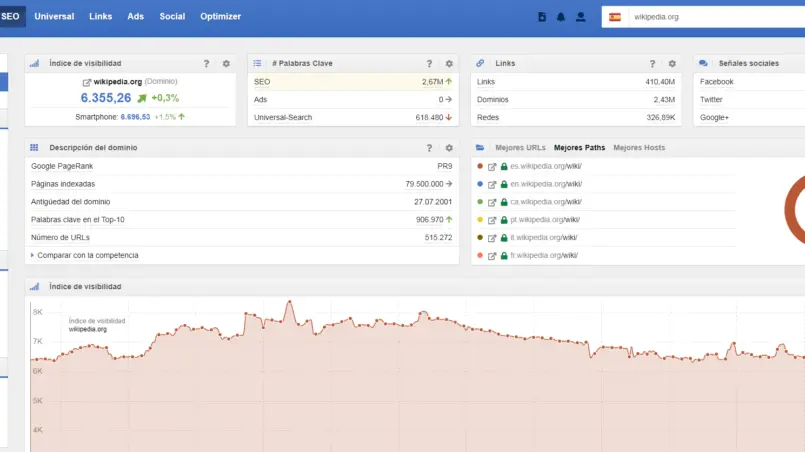
Task: Open ca.wikipedia.org/wiki/ path link
Action: point(546,202)
